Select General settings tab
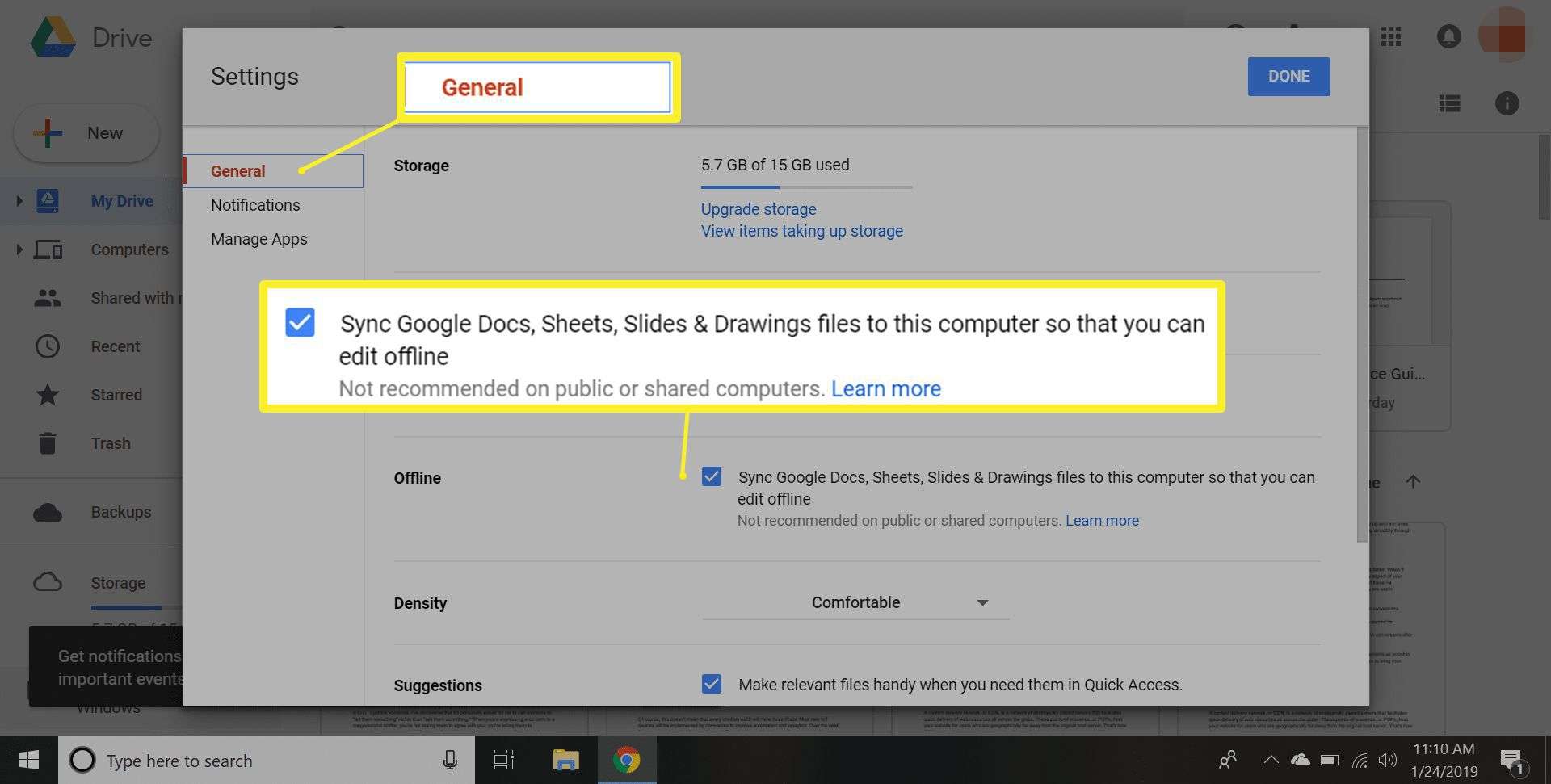Viewport: 1551px width, 784px height. click(273, 171)
